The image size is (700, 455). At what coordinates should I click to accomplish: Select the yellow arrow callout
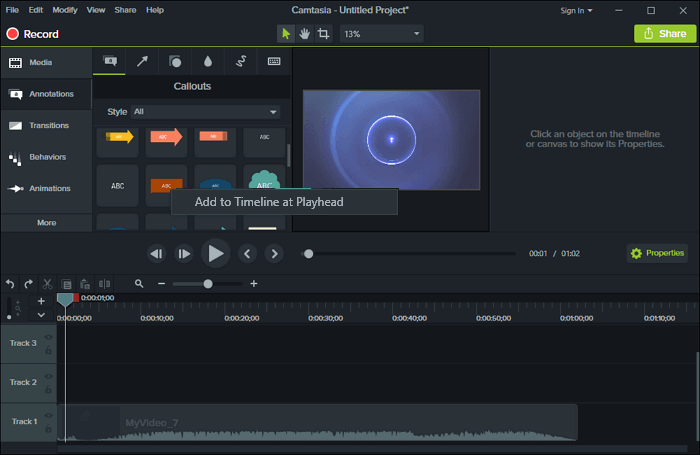pyautogui.click(x=118, y=142)
